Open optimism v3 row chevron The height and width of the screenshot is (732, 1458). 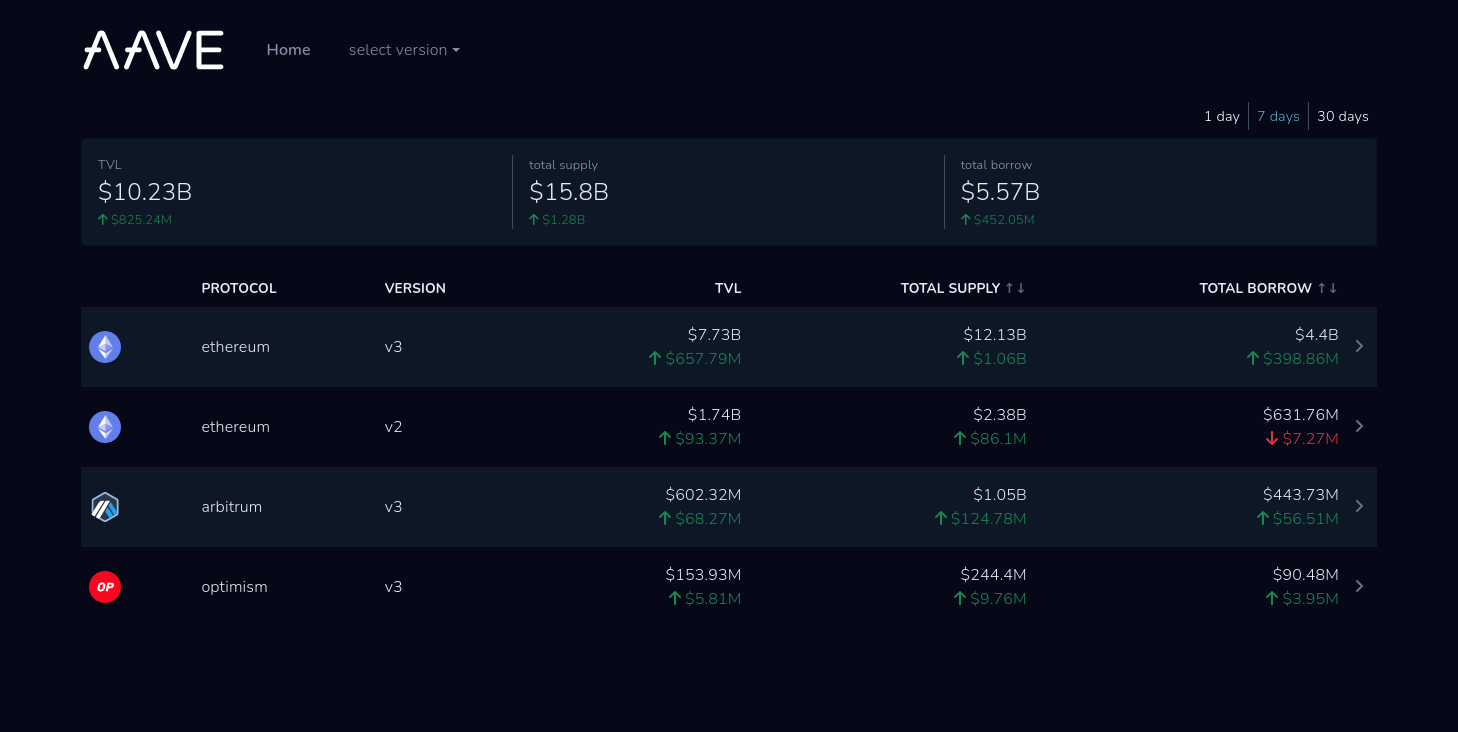[1359, 586]
